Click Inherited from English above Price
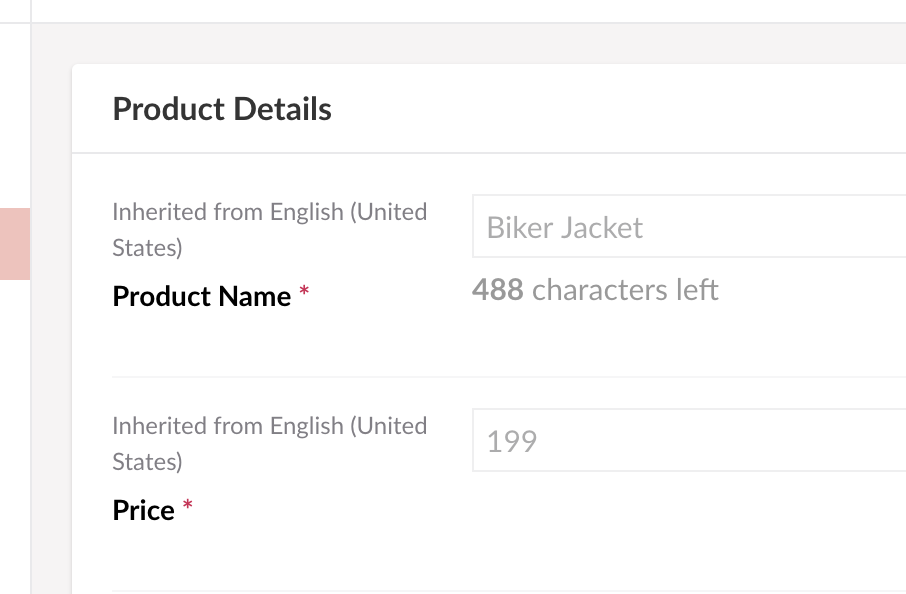 pos(269,443)
